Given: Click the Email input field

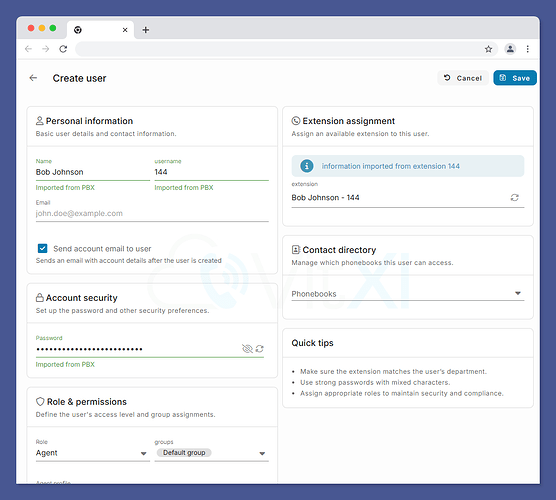Looking at the screenshot, I should pos(152,213).
